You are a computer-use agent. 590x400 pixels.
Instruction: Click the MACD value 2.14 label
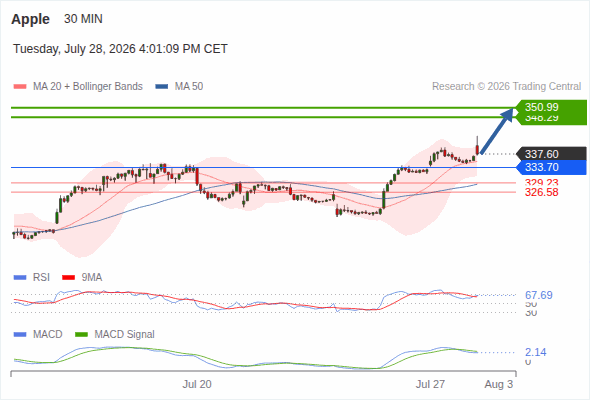535,352
